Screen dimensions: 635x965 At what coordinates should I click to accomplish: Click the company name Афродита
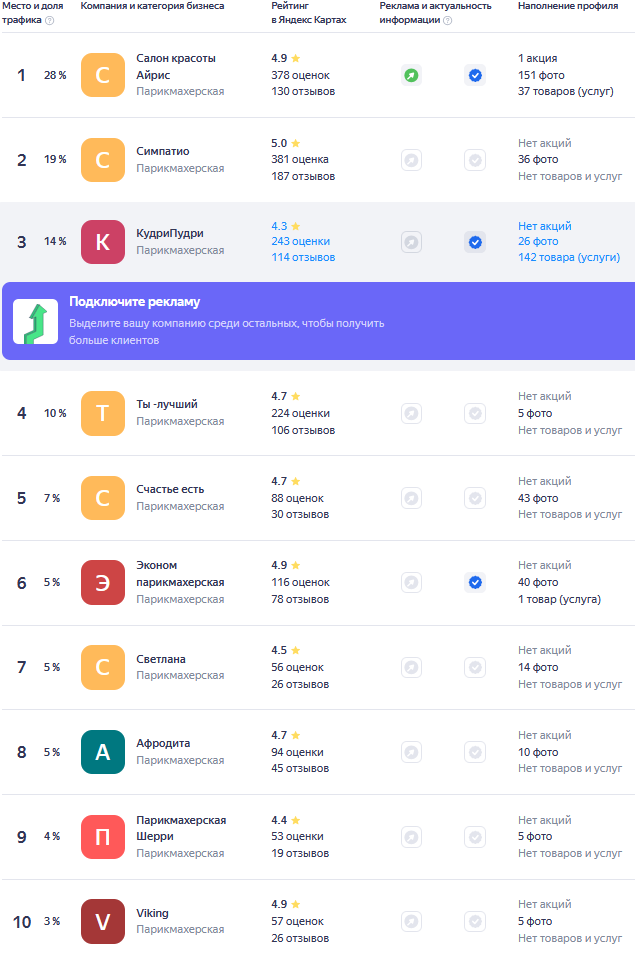coord(163,743)
